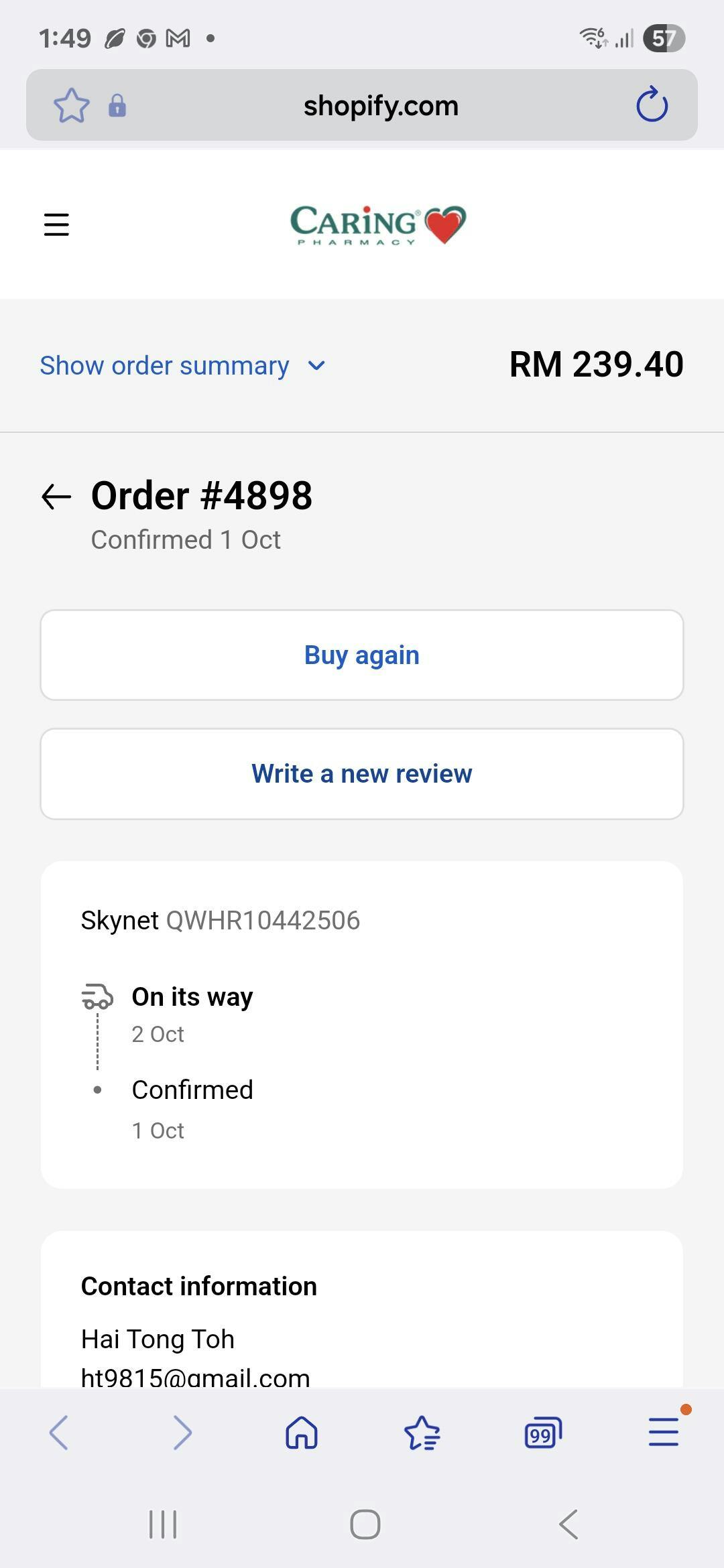Tap the chevron next to order summary
Image resolution: width=724 pixels, height=1568 pixels.
(316, 366)
